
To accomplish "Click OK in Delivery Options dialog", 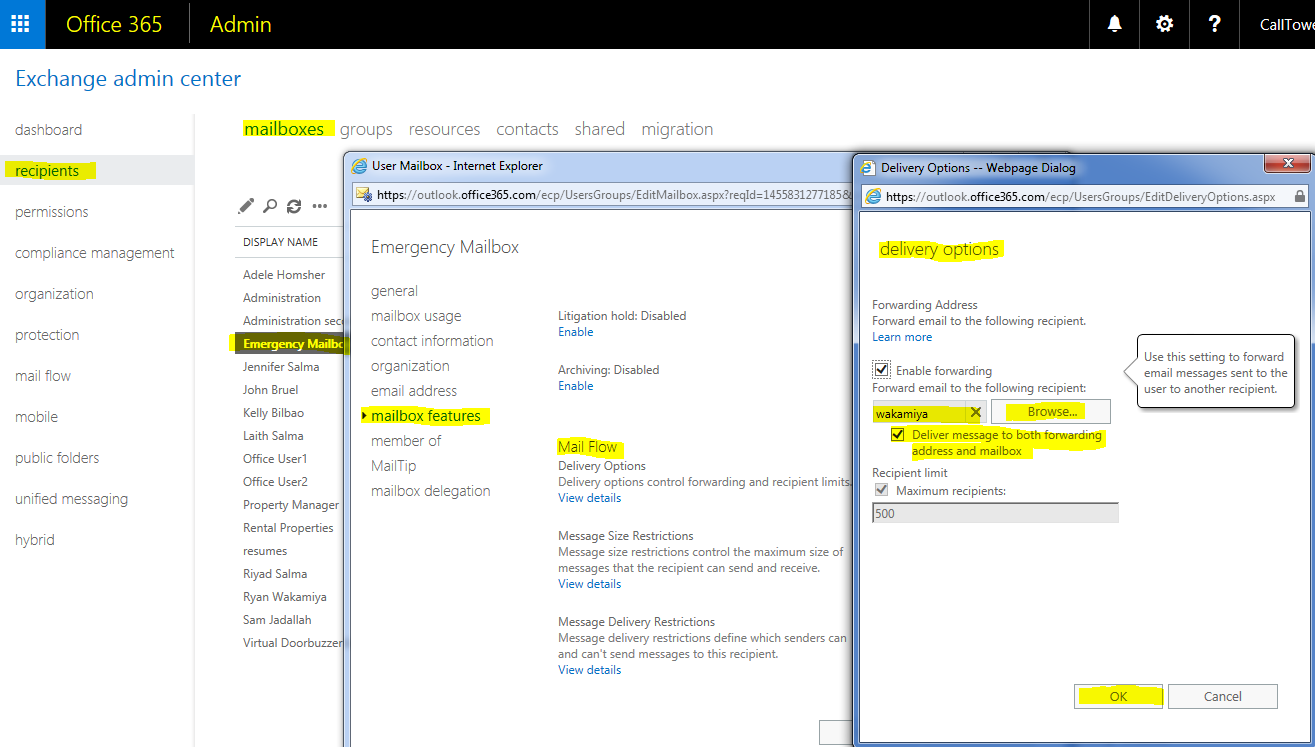I will tap(1118, 696).
